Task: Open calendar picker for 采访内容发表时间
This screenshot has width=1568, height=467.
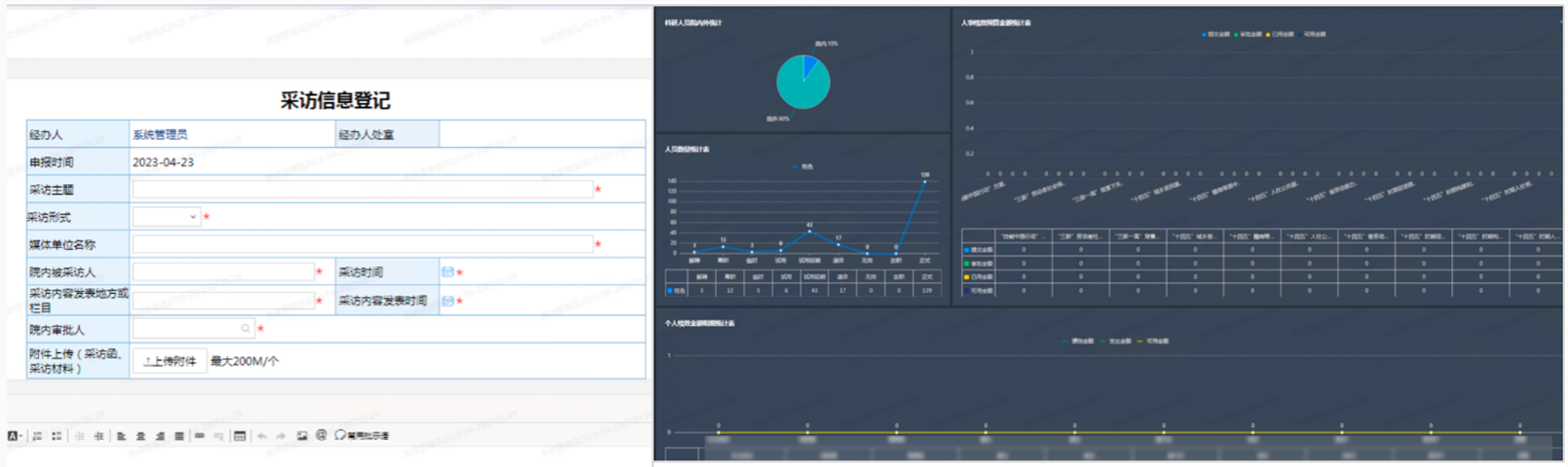Action: 448,301
